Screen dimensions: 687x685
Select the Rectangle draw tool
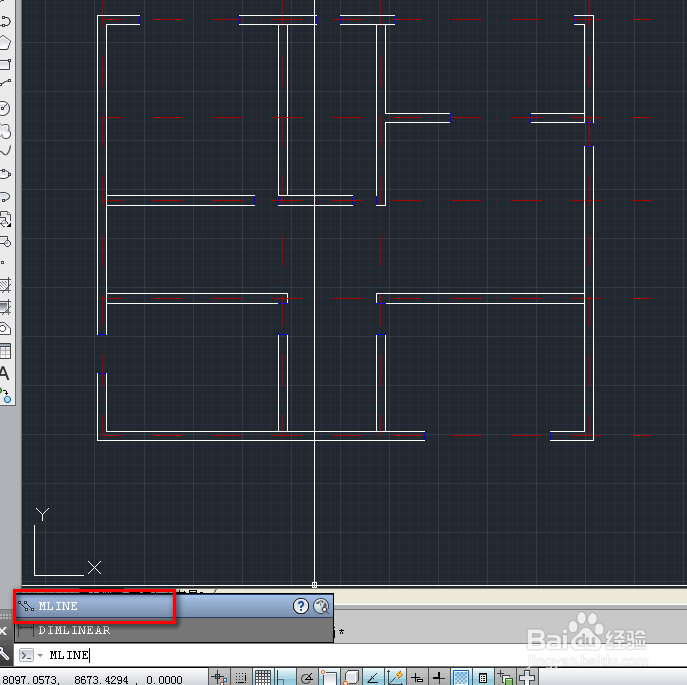click(5, 64)
